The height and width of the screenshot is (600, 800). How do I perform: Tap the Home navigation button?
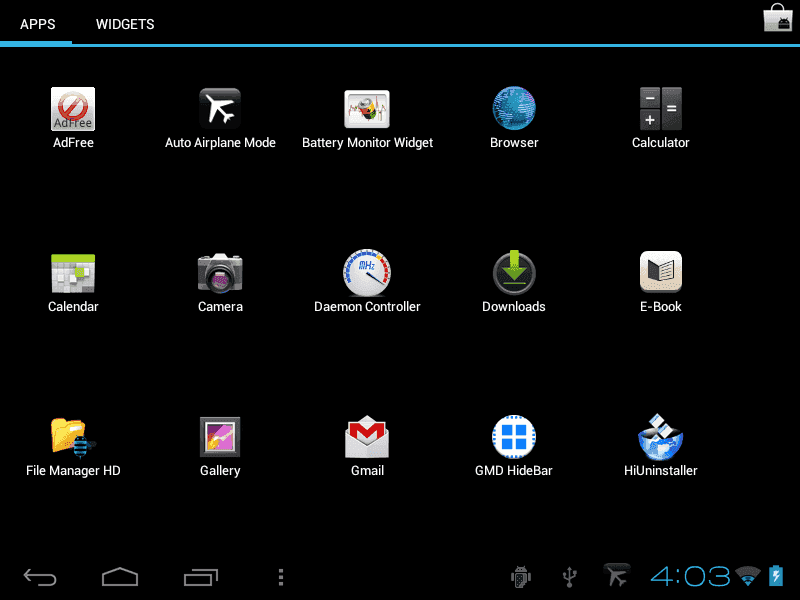[x=120, y=577]
